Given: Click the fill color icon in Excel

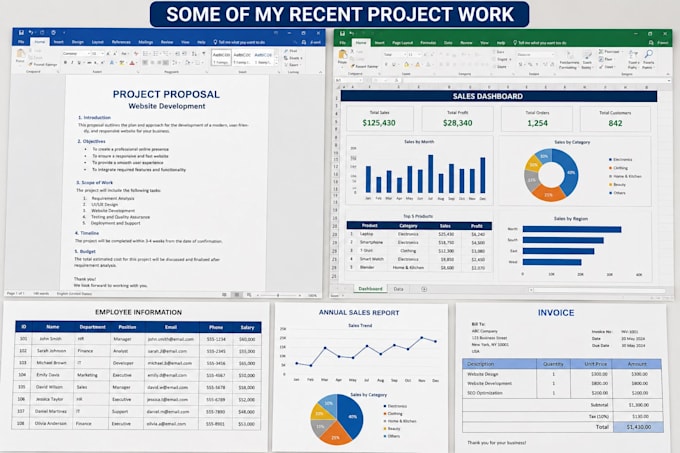Looking at the screenshot, I should 407,65.
